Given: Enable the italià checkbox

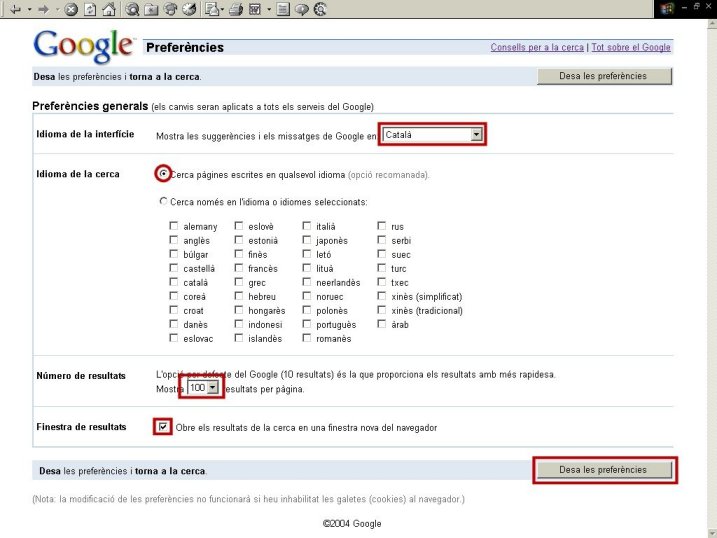Looking at the screenshot, I should (307, 225).
